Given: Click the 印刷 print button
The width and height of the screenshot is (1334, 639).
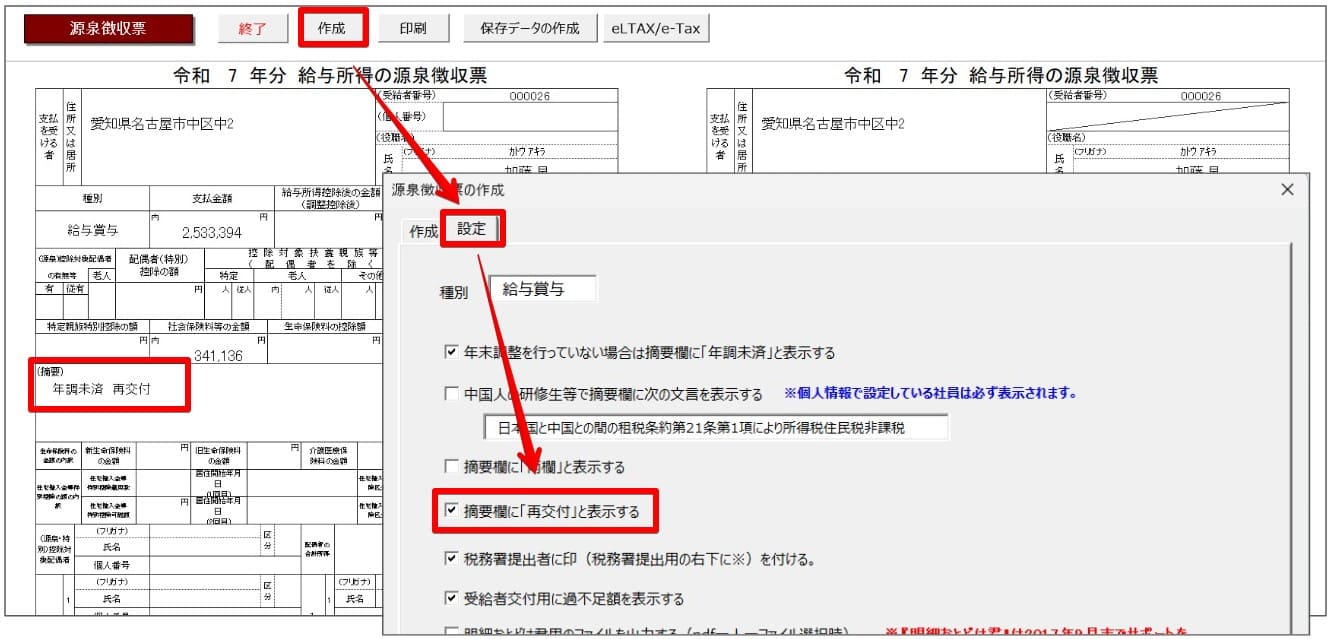Looking at the screenshot, I should [412, 29].
